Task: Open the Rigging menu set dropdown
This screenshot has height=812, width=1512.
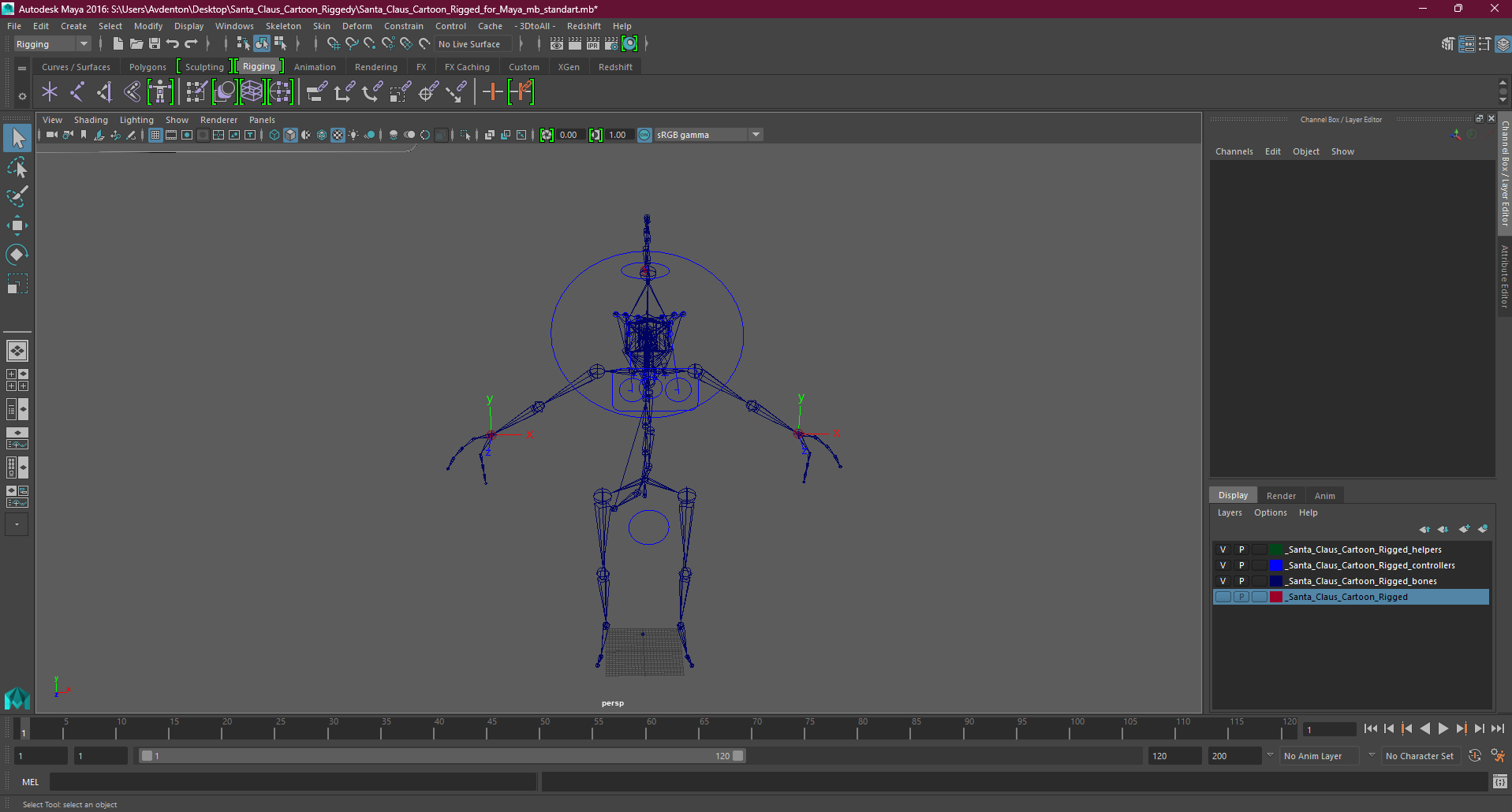Action: (52, 44)
